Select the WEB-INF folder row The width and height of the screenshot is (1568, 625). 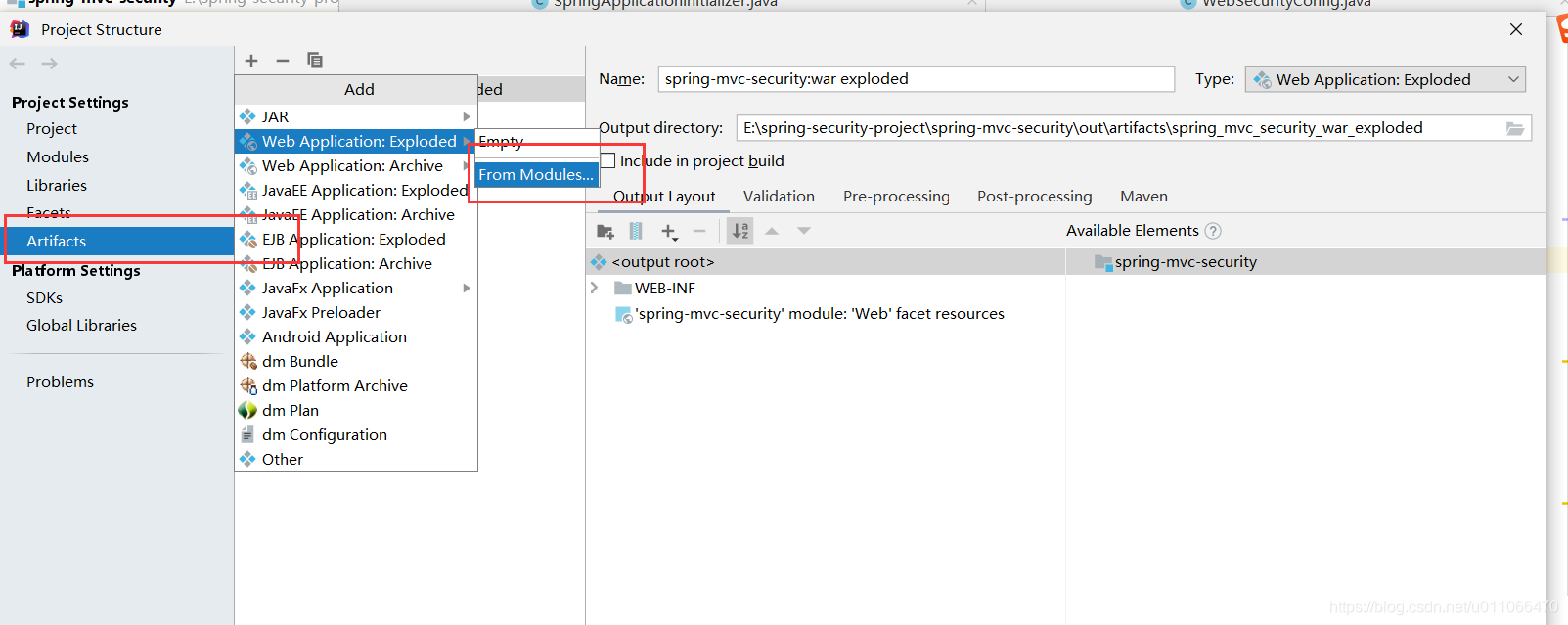click(826, 288)
